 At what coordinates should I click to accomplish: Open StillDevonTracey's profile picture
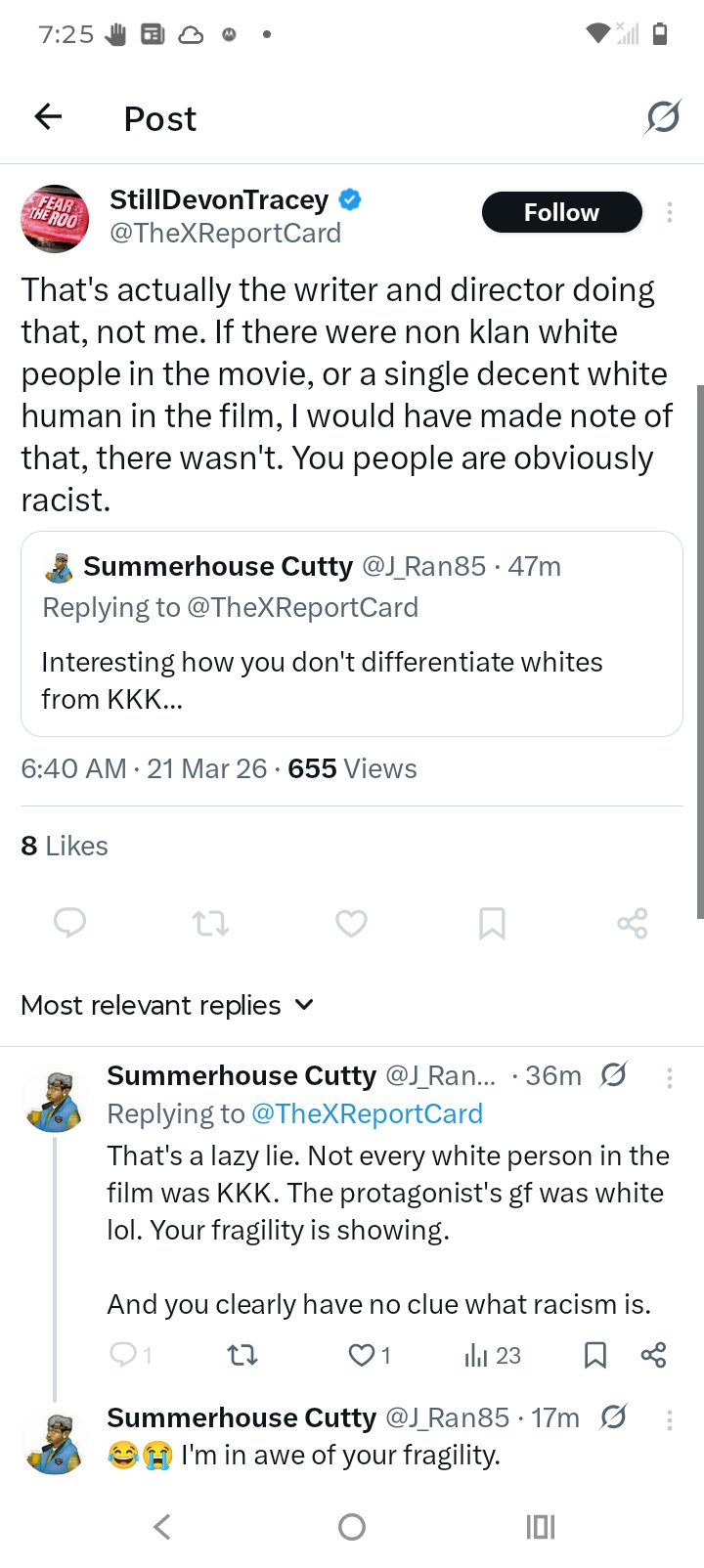pyautogui.click(x=55, y=218)
